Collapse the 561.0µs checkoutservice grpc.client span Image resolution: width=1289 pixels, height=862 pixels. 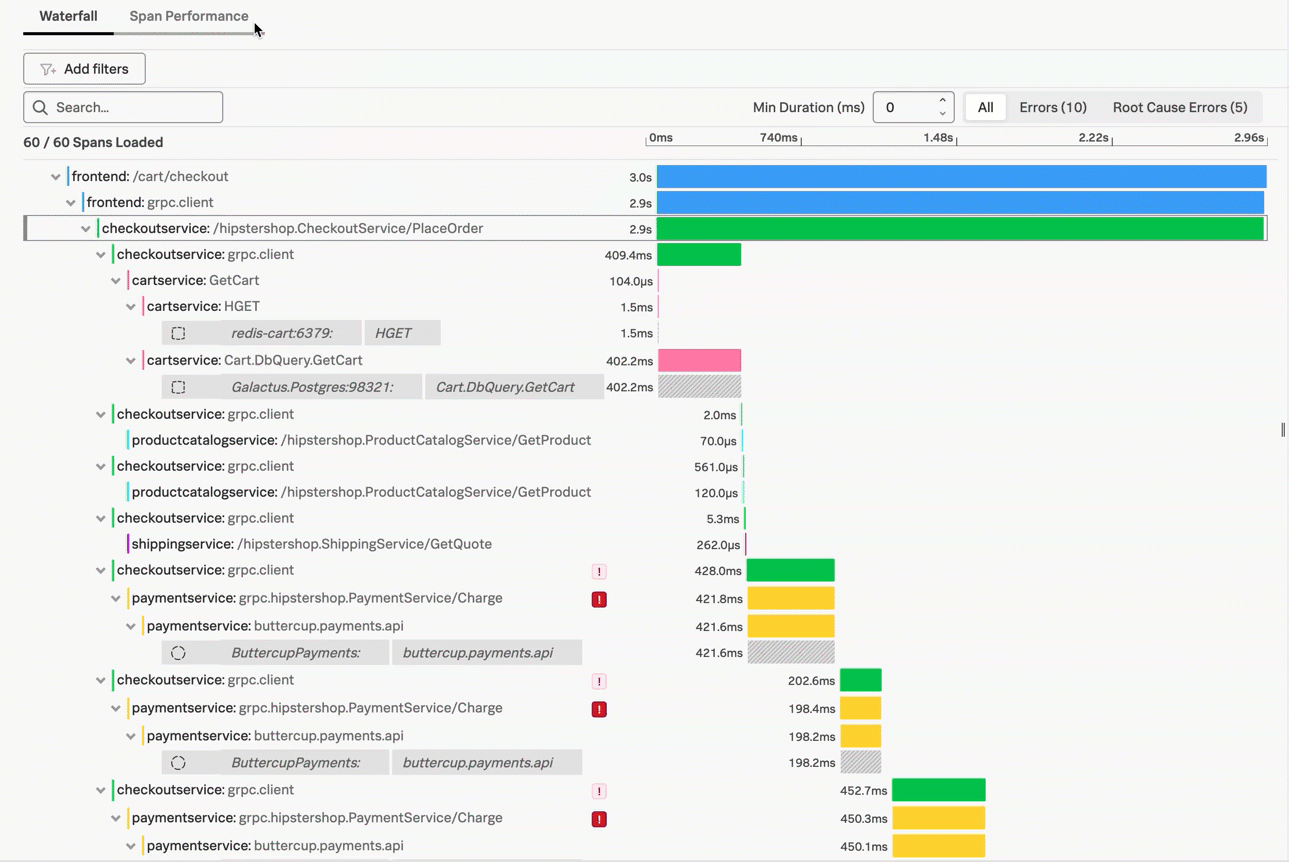coord(101,467)
